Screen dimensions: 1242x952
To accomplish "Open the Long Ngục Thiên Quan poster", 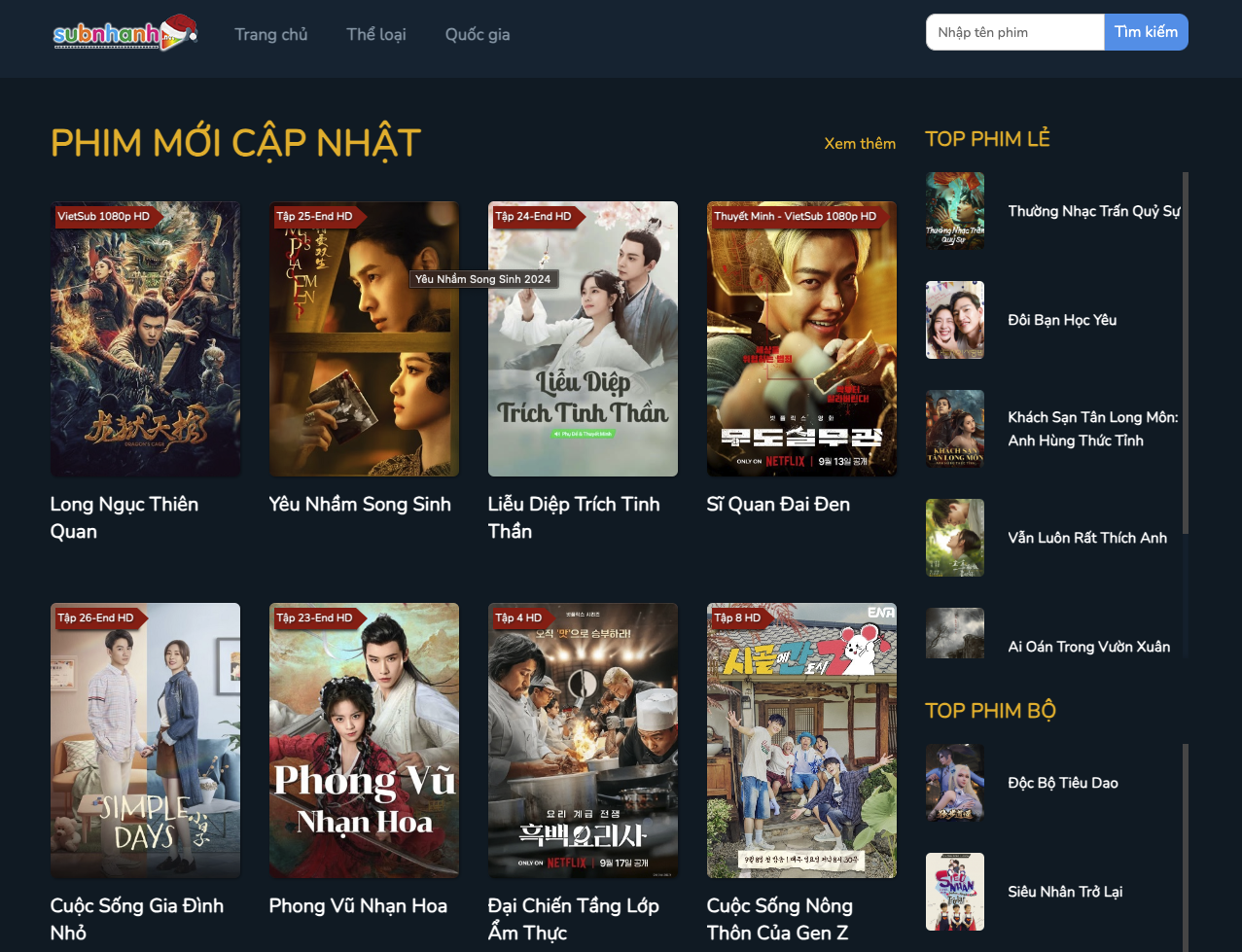I will (145, 339).
